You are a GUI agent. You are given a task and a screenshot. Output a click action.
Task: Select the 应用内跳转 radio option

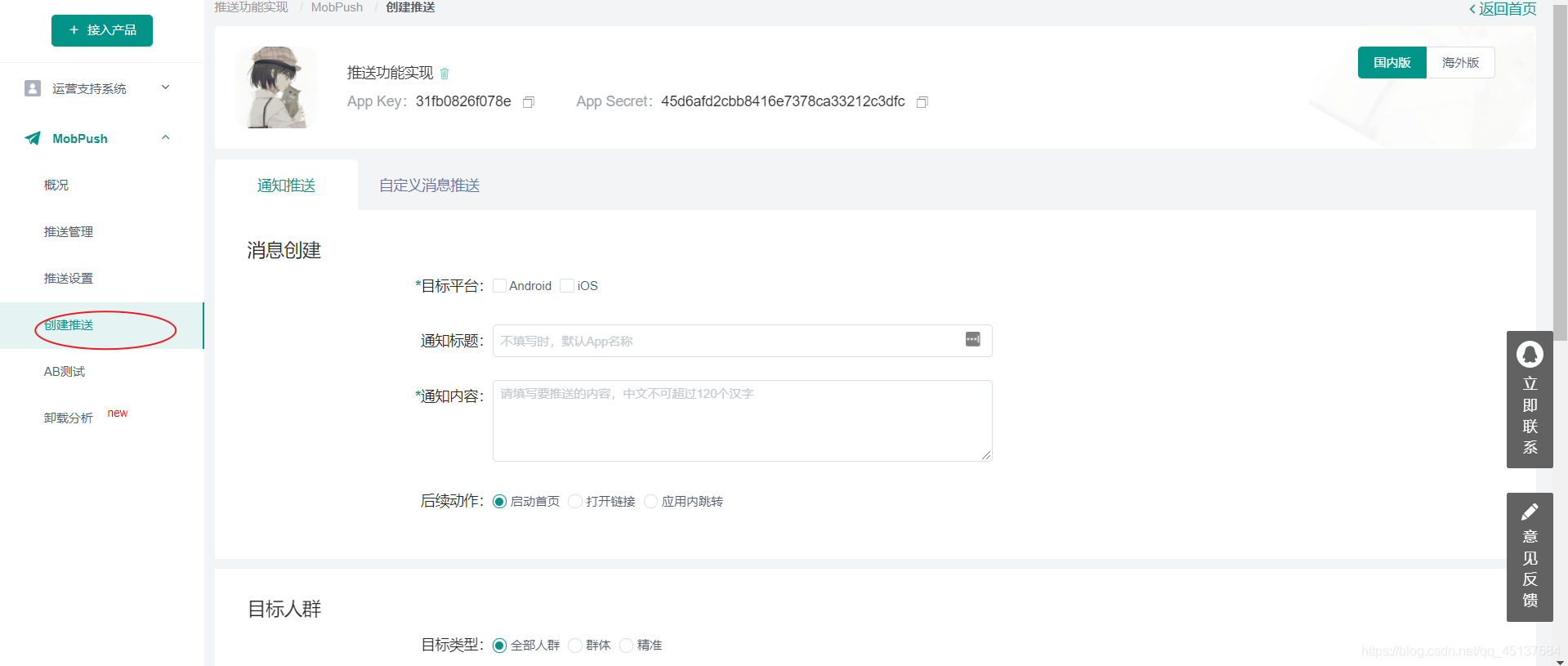650,501
